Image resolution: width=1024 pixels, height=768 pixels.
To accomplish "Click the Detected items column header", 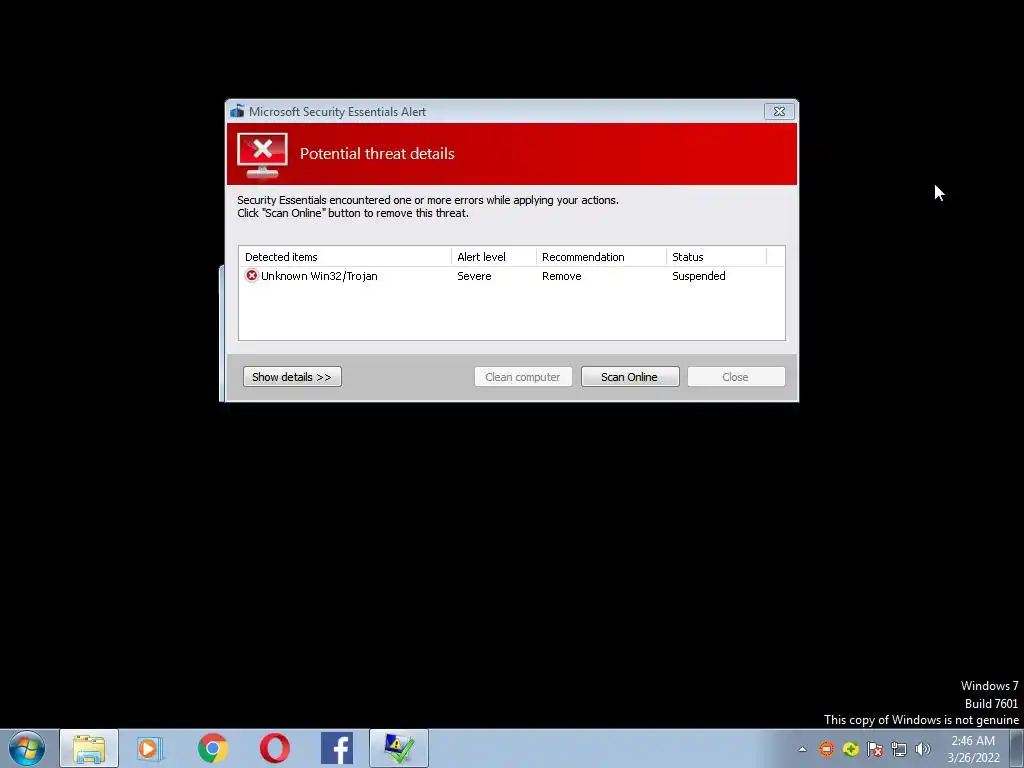I will click(x=345, y=257).
